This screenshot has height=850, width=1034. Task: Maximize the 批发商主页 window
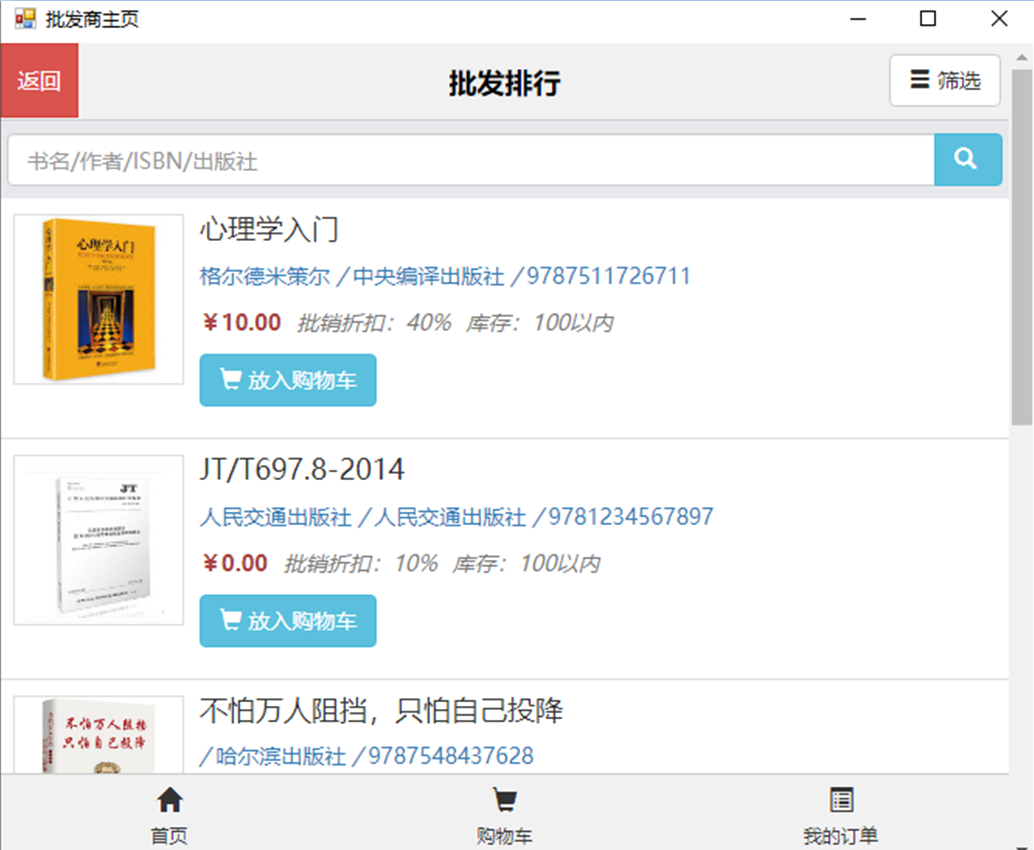click(x=928, y=18)
